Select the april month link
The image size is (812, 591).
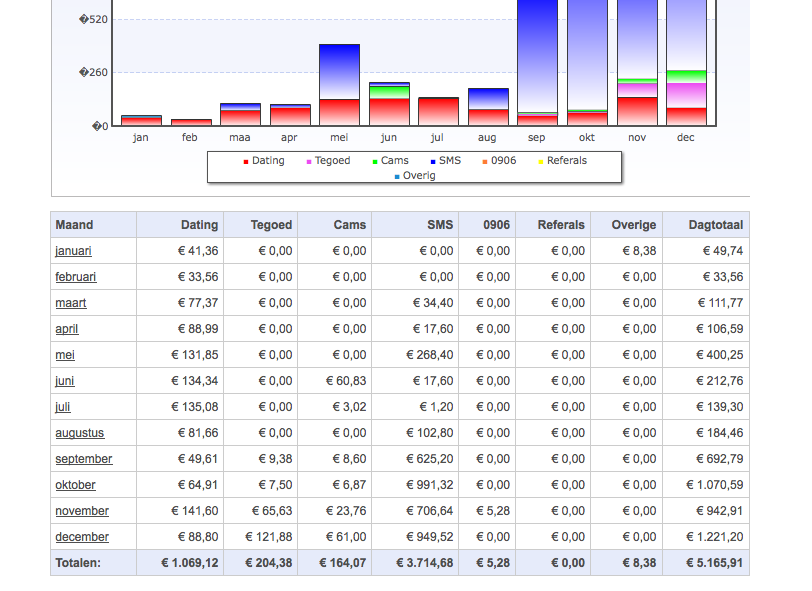(67, 328)
